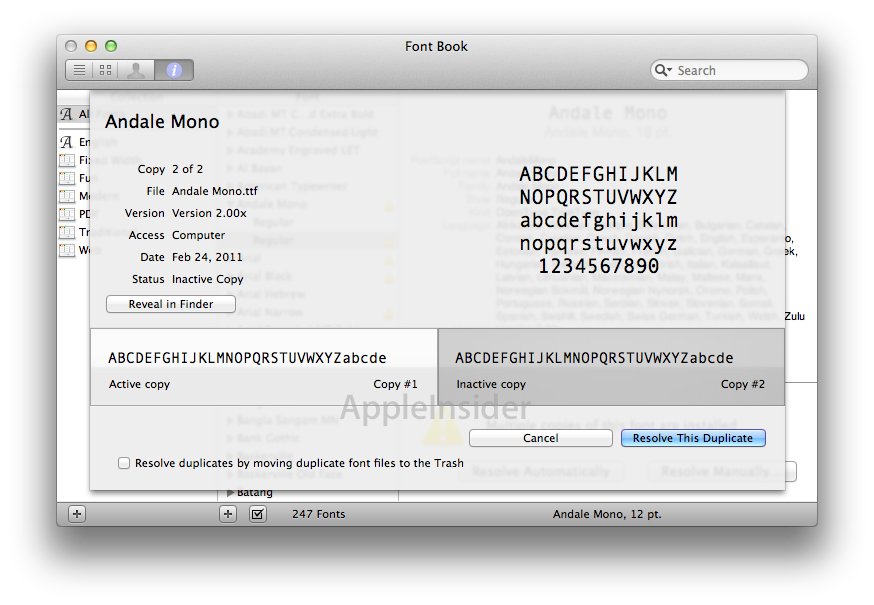Toggle the blue font info icon
The width and height of the screenshot is (874, 605).
[174, 70]
